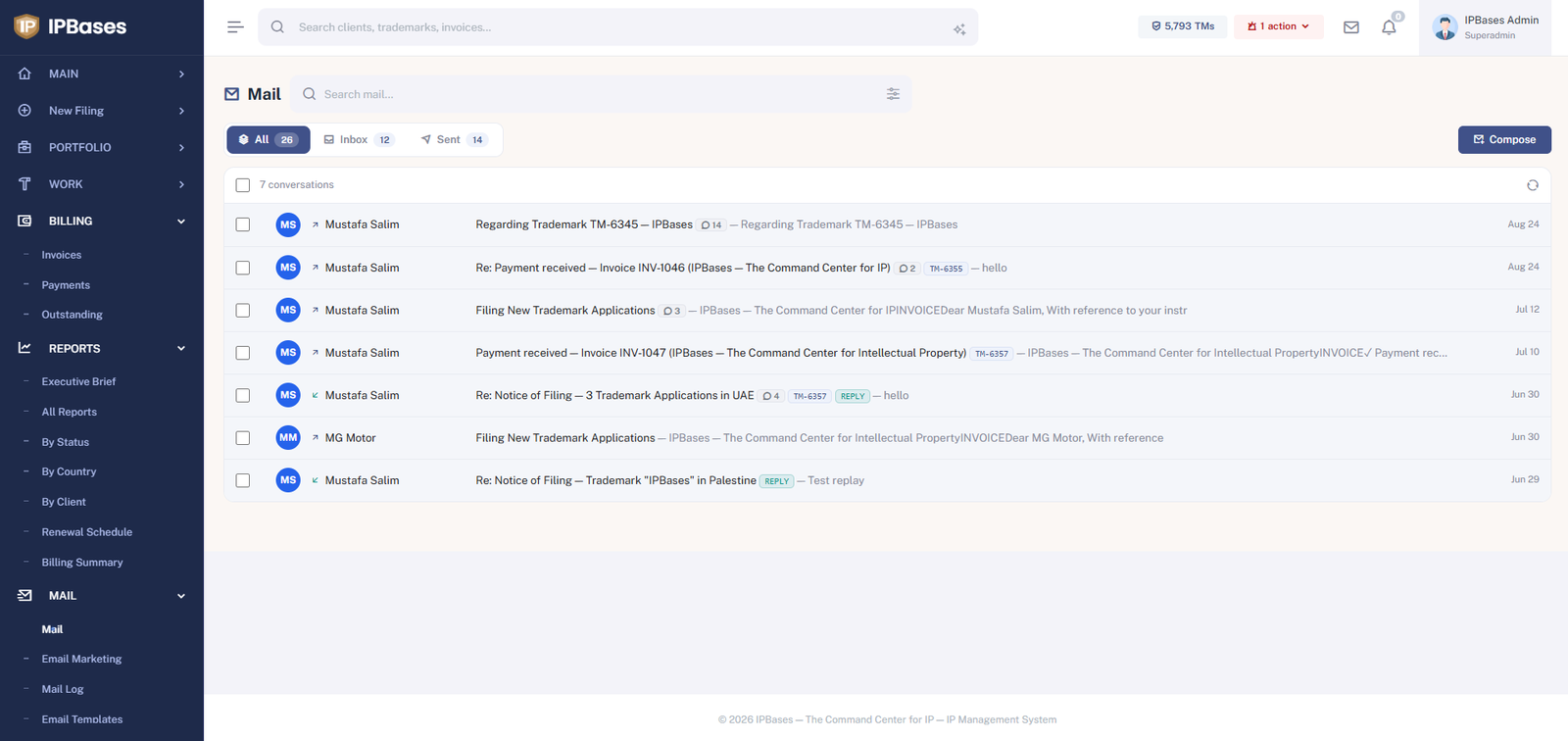Open the Mail Log link
Viewport: 1568px width, 741px height.
63,689
